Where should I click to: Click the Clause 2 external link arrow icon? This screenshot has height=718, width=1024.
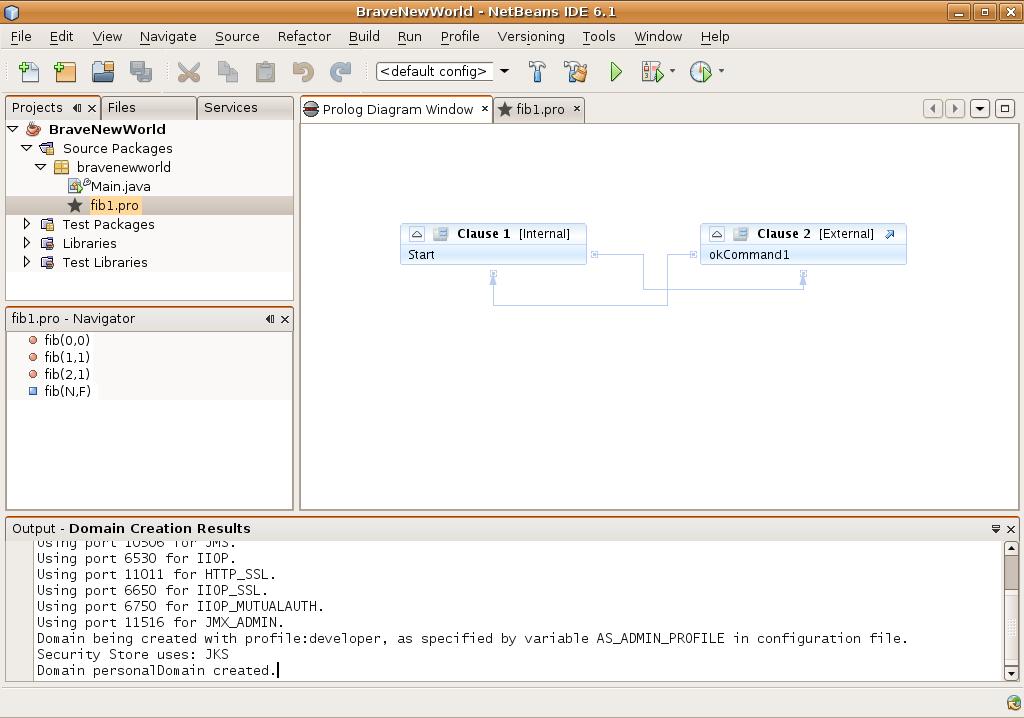(889, 234)
